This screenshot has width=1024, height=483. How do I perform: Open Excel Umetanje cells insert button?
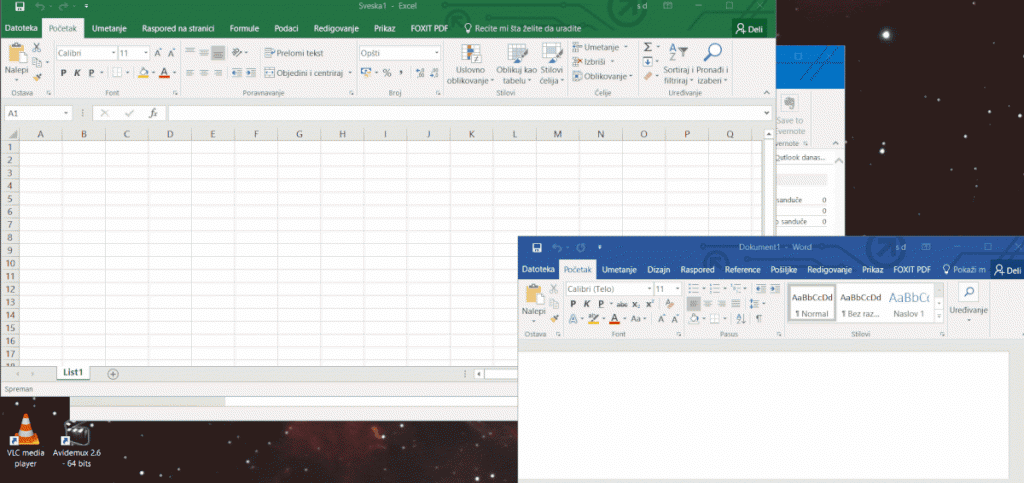pyautogui.click(x=601, y=47)
